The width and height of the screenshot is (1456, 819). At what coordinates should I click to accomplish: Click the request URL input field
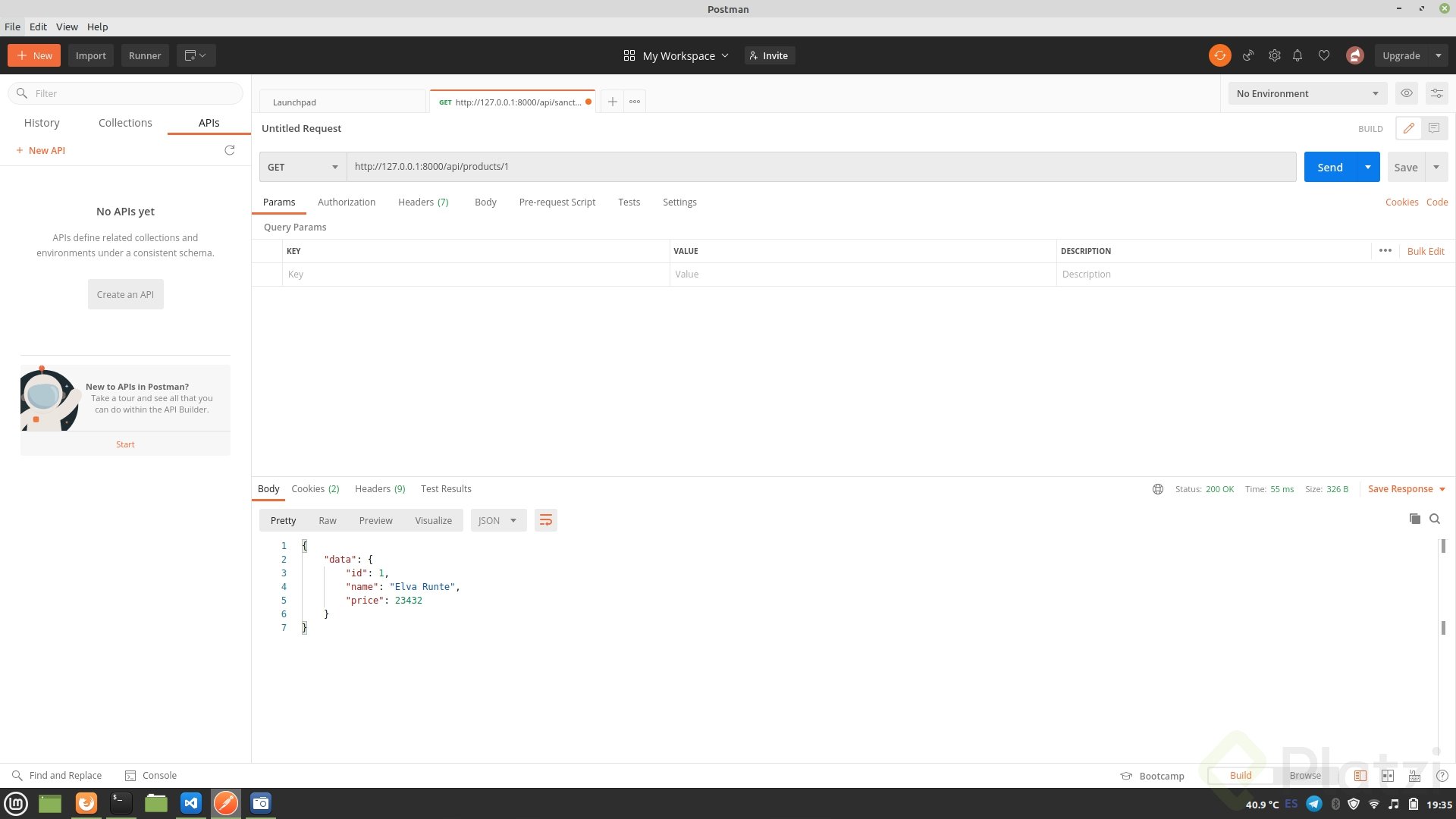tap(821, 167)
